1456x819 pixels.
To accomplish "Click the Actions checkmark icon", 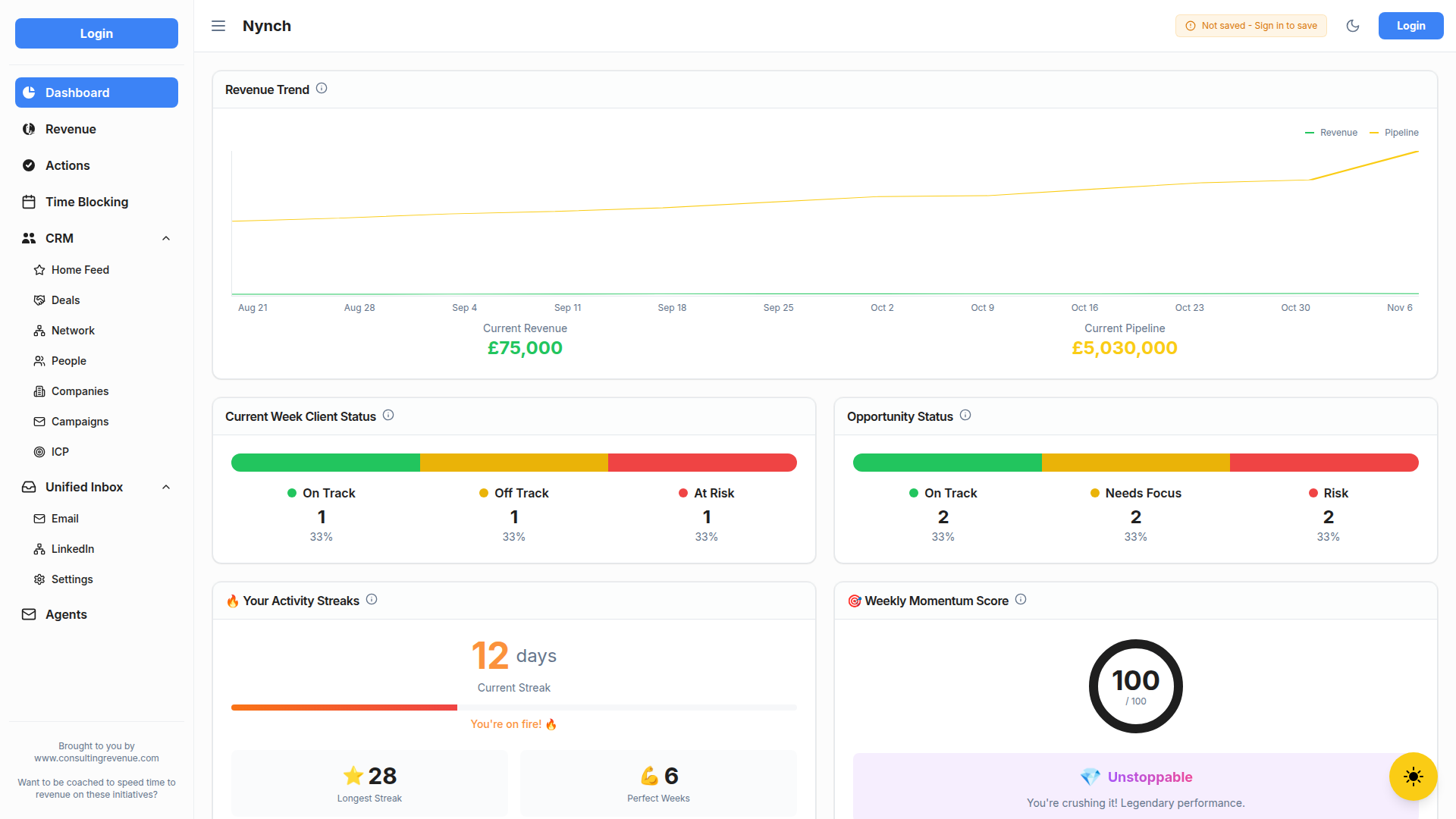I will tap(29, 165).
